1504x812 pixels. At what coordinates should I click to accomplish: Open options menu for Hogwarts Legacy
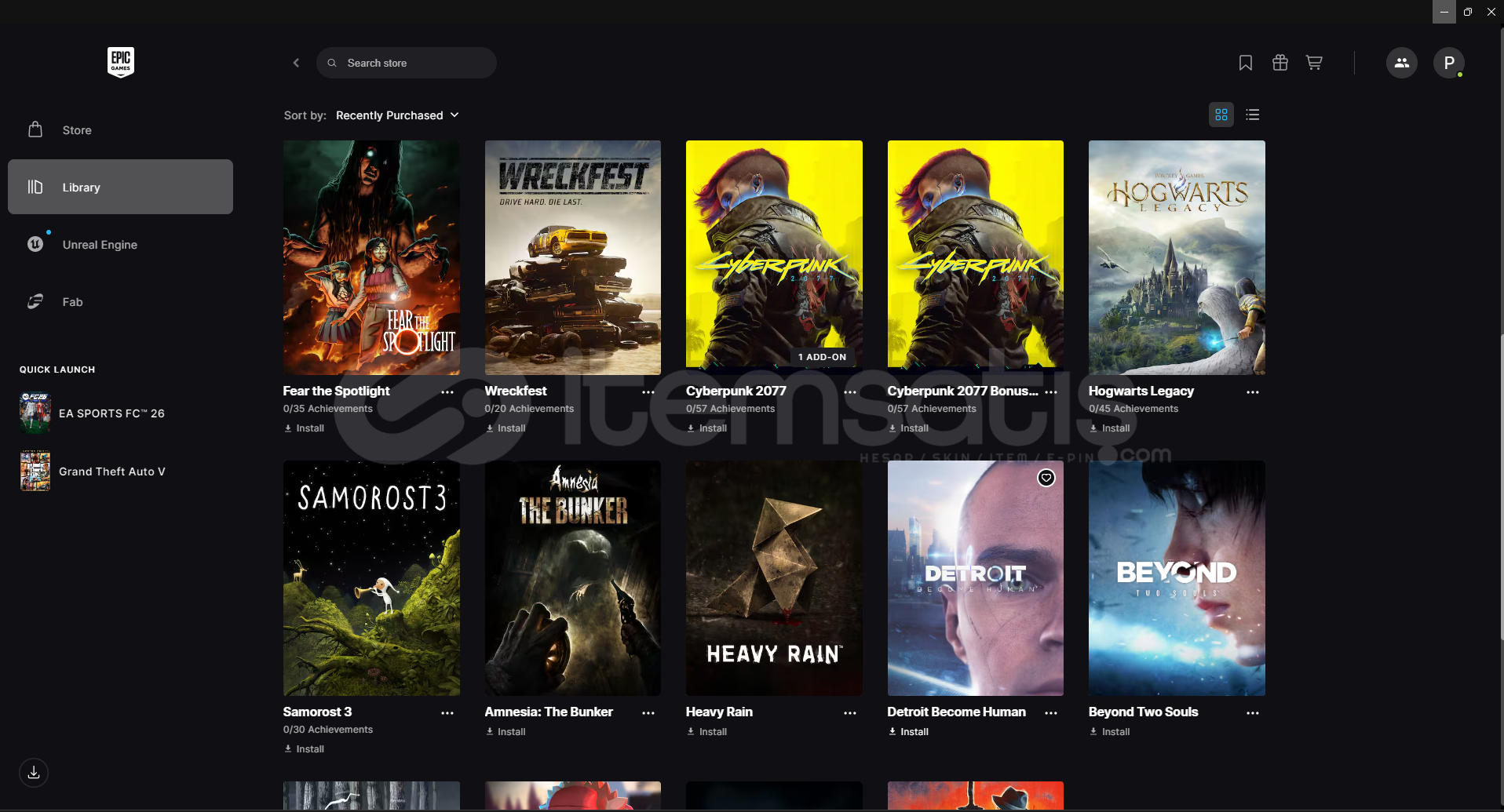(x=1253, y=391)
